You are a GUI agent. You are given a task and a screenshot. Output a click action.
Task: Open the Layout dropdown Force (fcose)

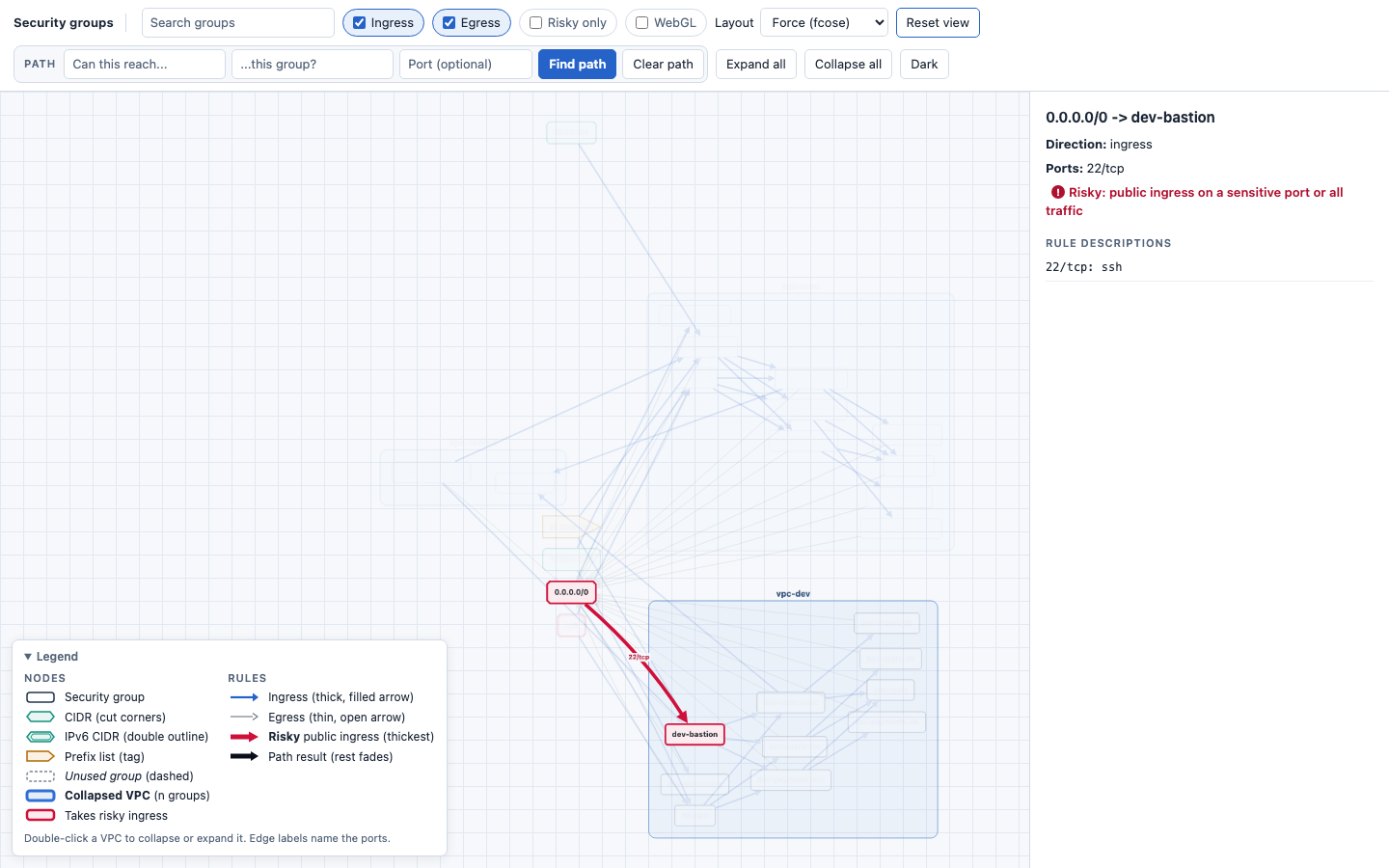tap(825, 23)
